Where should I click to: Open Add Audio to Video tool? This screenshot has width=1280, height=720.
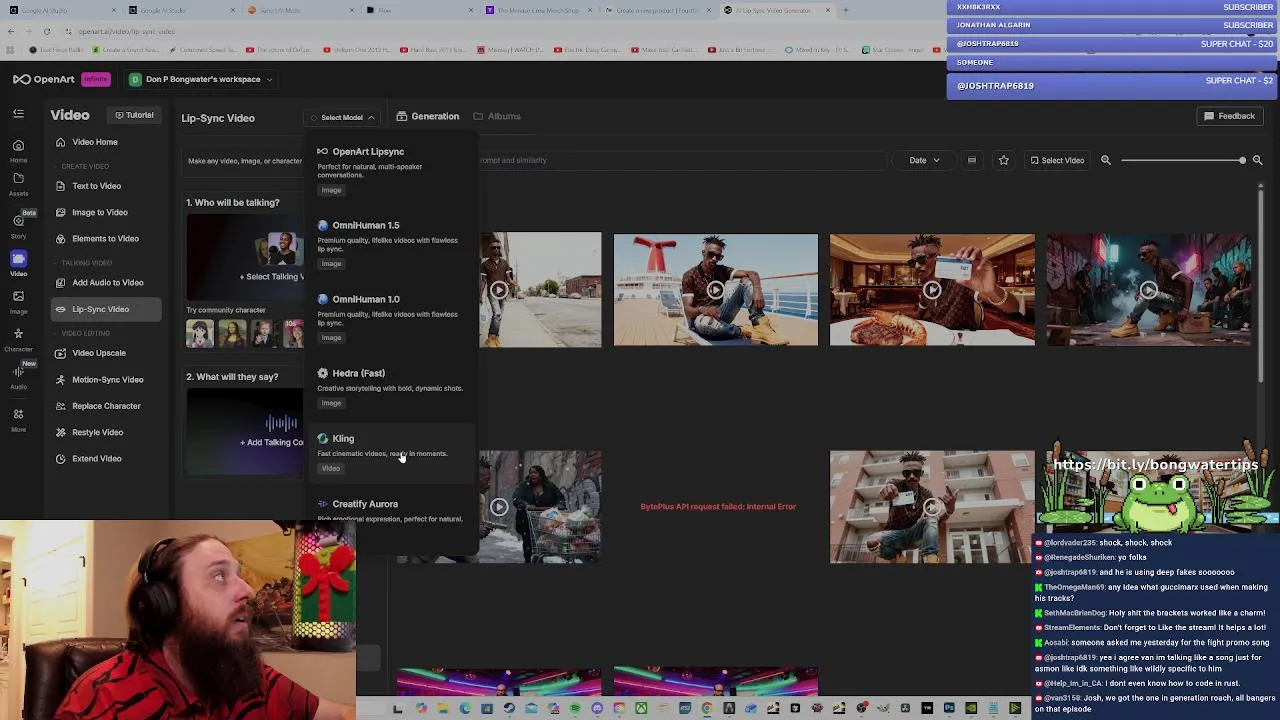click(106, 283)
